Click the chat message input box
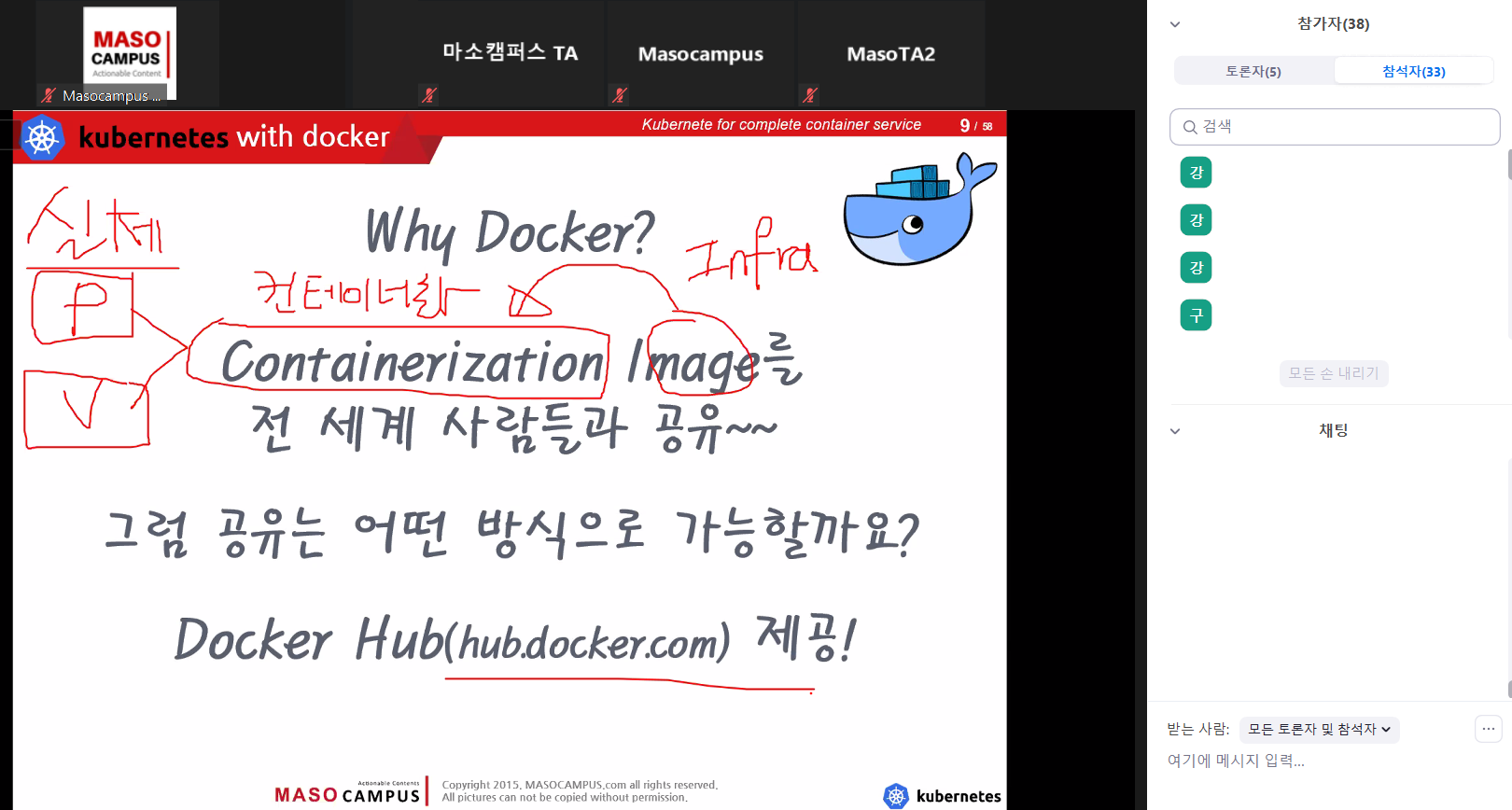 [1325, 761]
